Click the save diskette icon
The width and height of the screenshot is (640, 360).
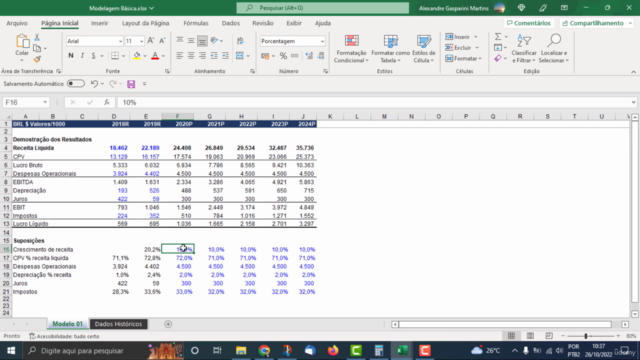point(131,84)
